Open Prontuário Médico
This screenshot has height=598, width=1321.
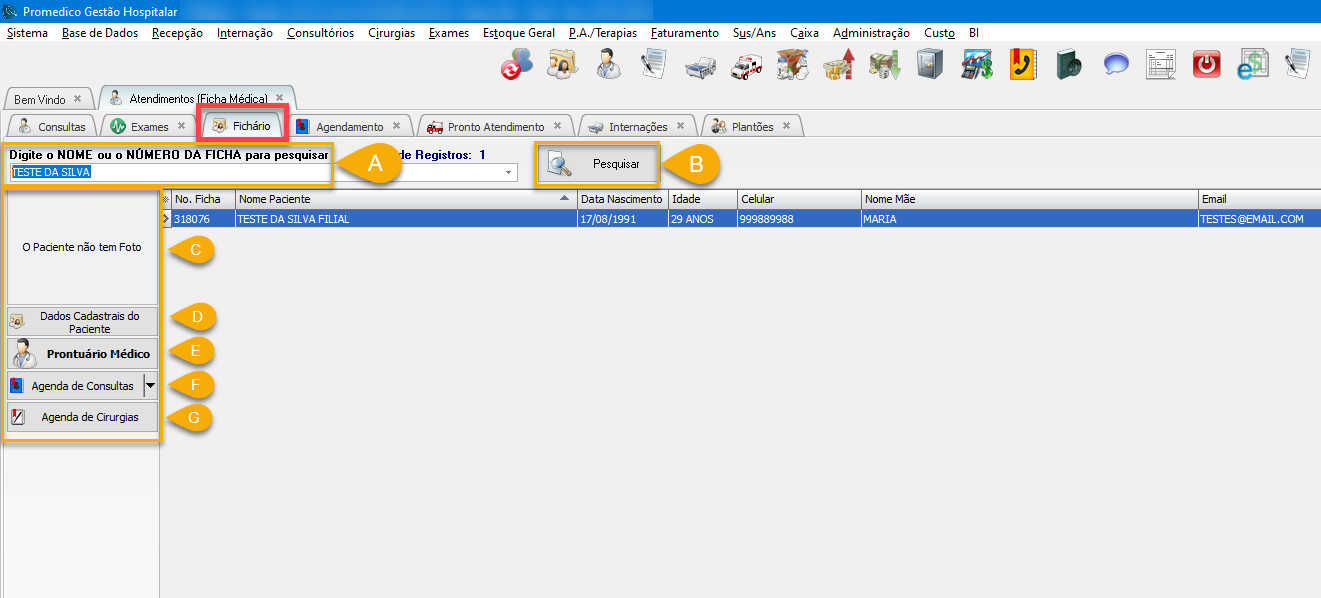(83, 353)
